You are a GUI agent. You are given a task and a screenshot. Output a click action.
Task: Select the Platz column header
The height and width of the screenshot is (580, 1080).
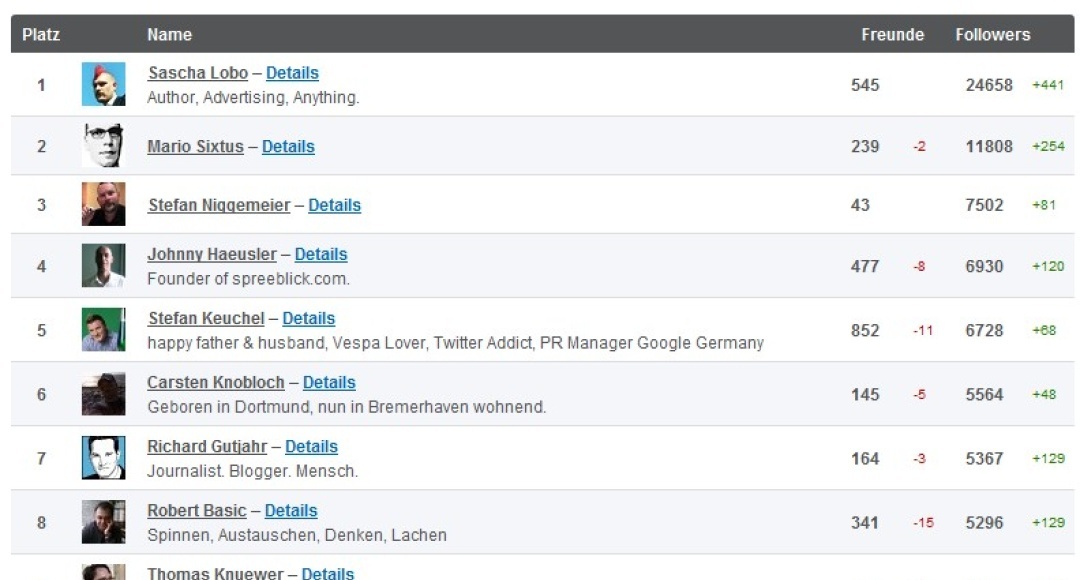[41, 34]
